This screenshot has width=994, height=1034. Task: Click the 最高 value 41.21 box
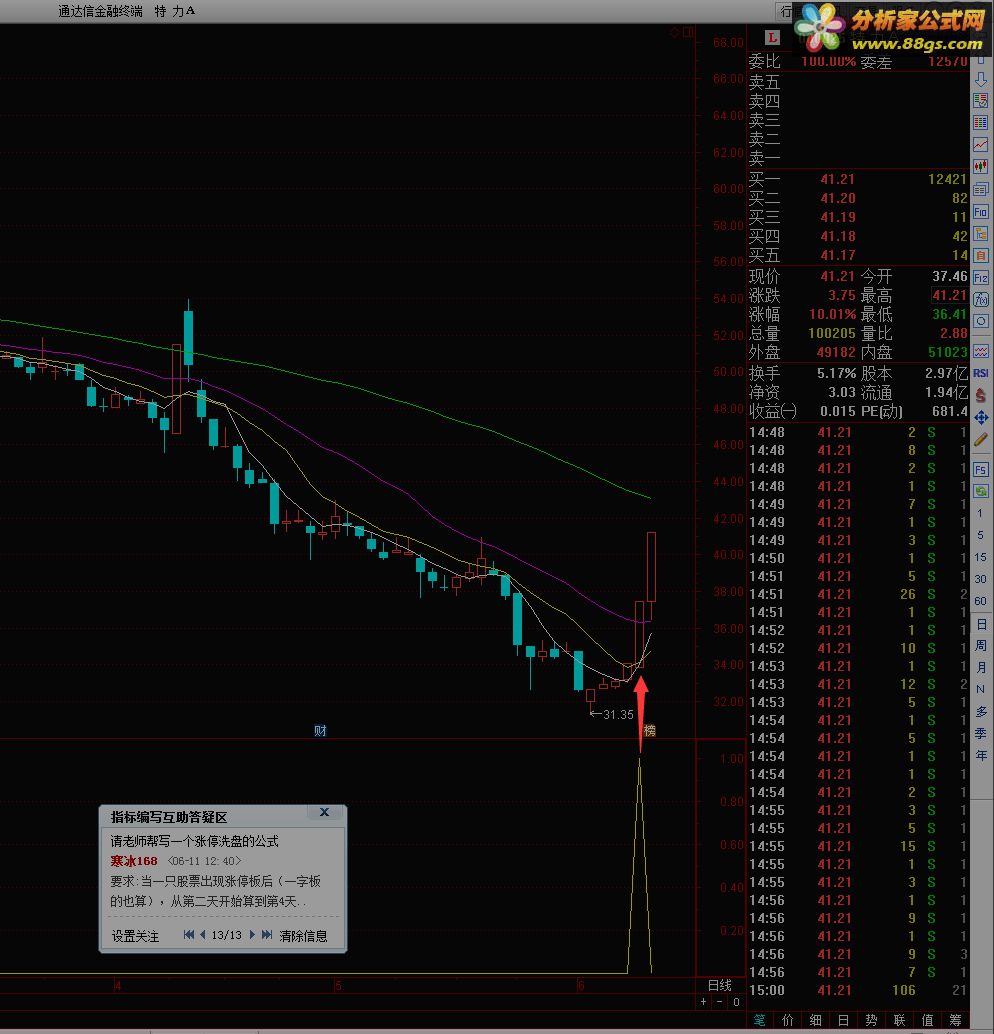[950, 295]
